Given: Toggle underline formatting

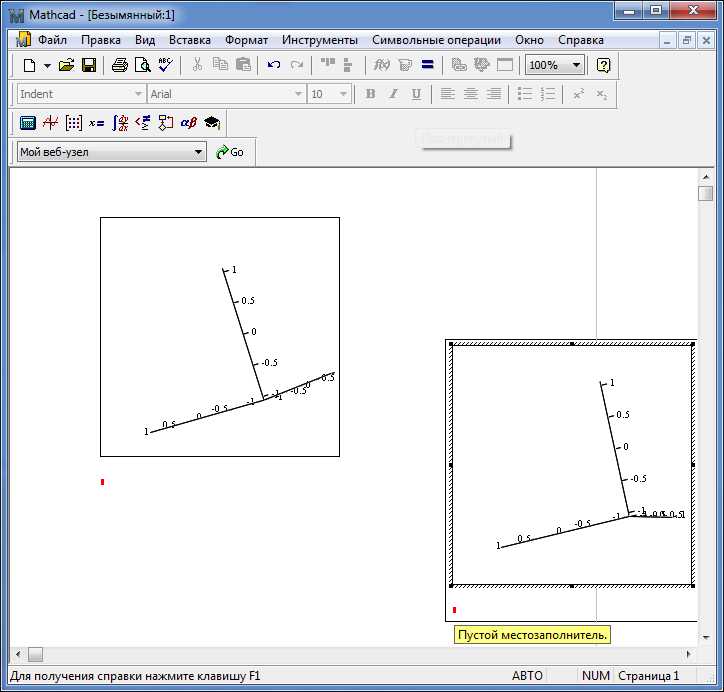Looking at the screenshot, I should pyautogui.click(x=416, y=94).
